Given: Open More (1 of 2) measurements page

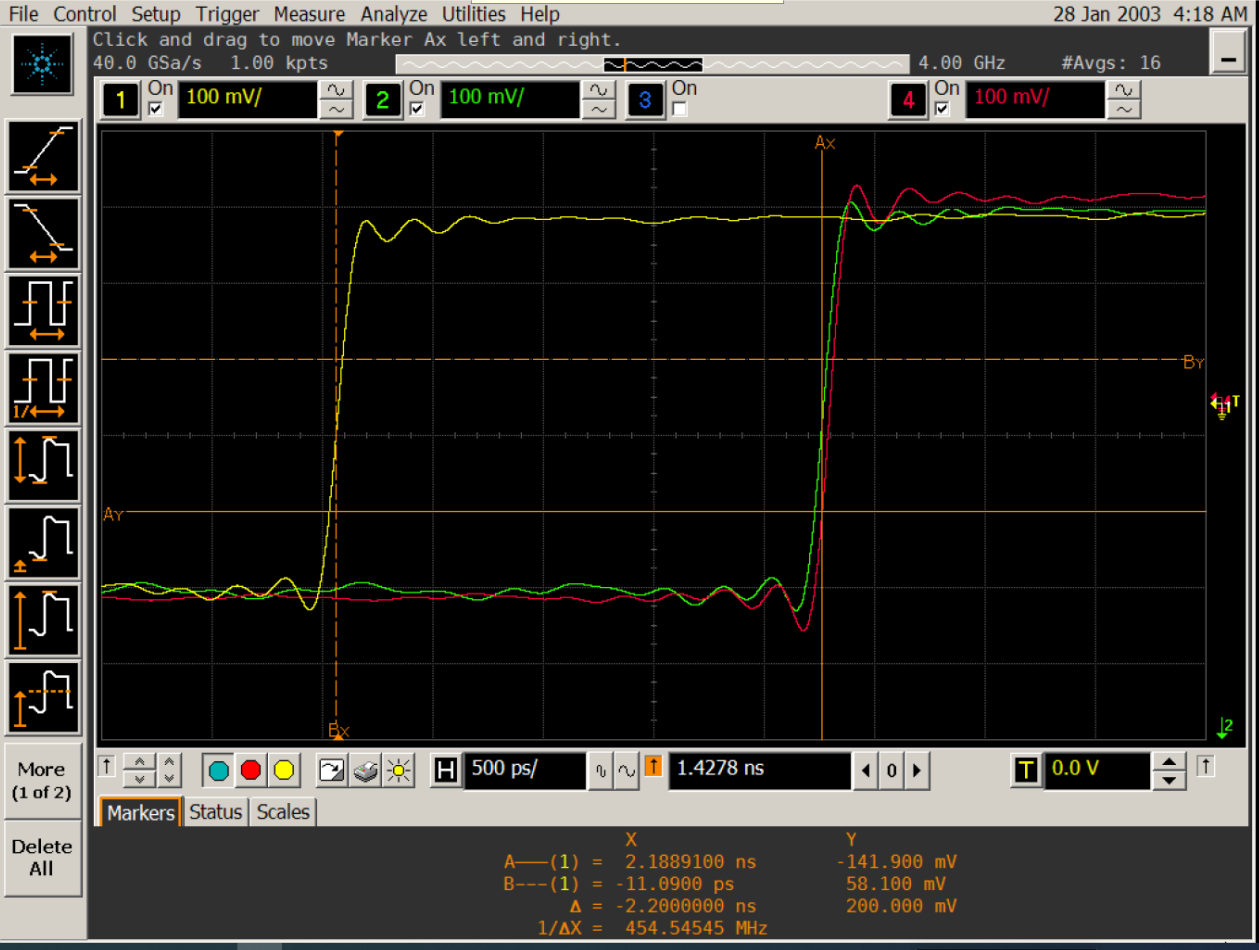Looking at the screenshot, I should click(x=42, y=780).
